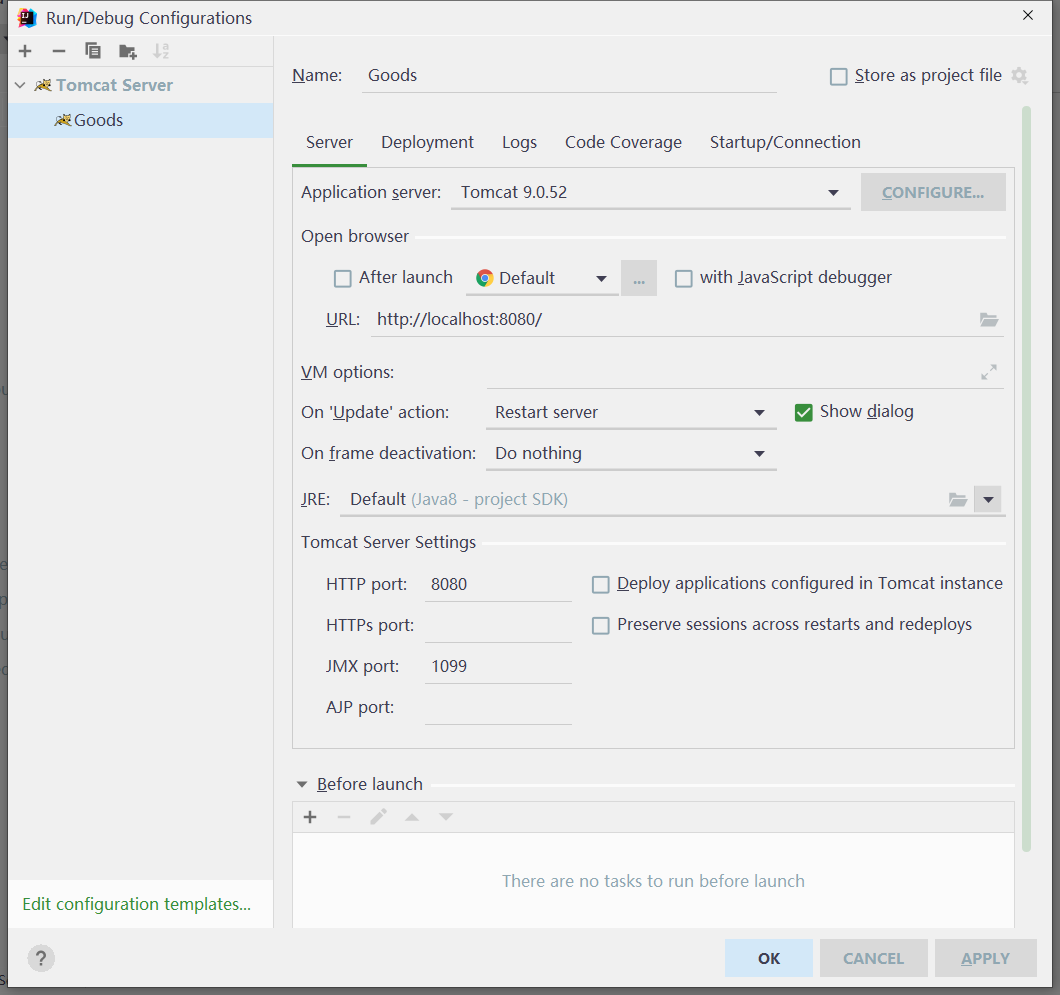
Task: Collapse the Before launch section
Action: point(302,785)
